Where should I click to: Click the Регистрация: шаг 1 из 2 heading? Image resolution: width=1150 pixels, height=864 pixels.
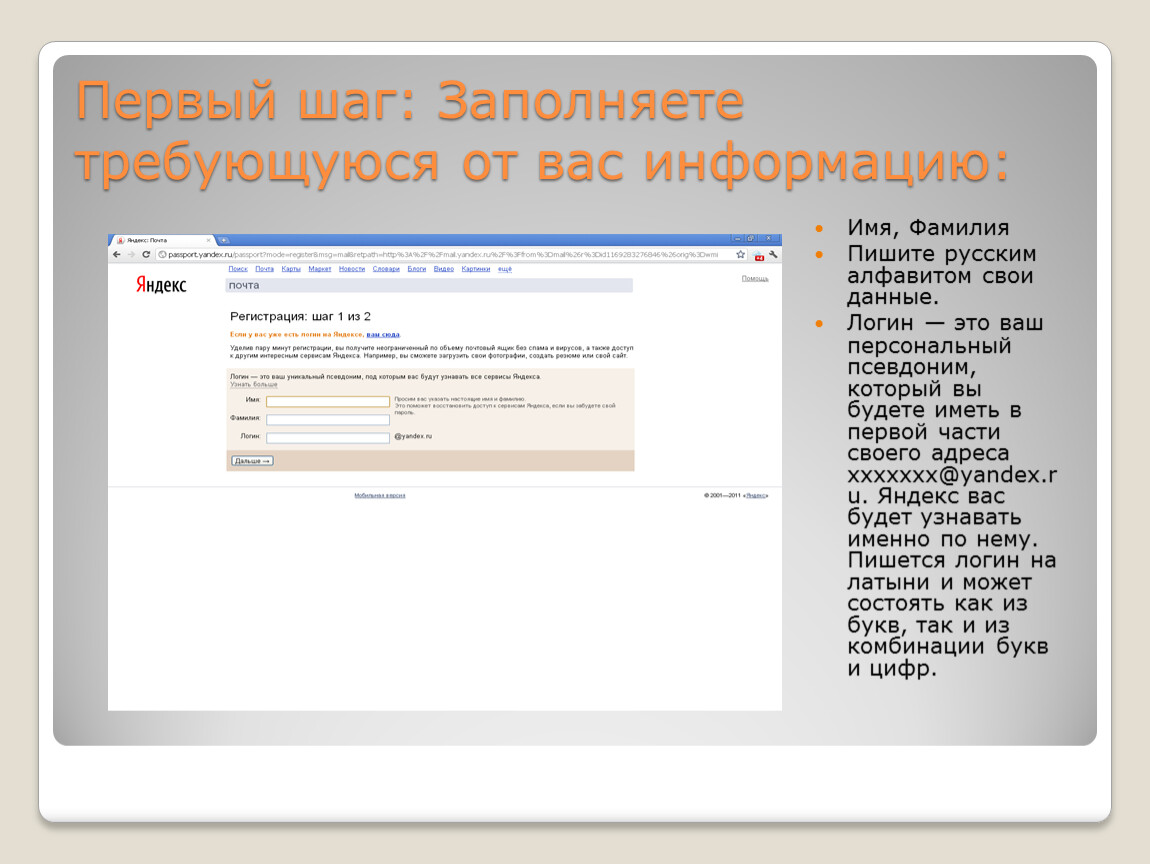(301, 317)
